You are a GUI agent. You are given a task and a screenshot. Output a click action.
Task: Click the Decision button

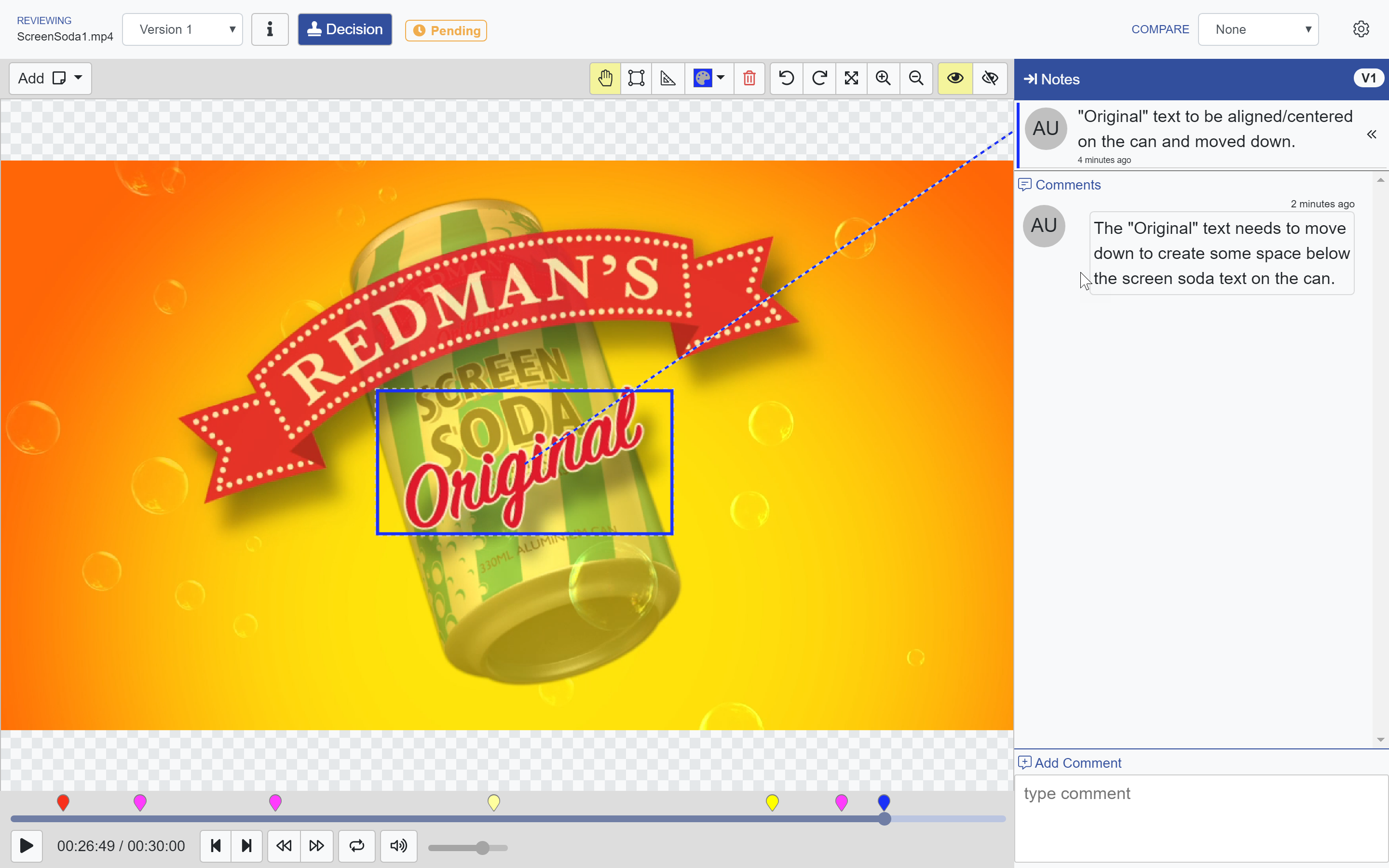pyautogui.click(x=344, y=30)
